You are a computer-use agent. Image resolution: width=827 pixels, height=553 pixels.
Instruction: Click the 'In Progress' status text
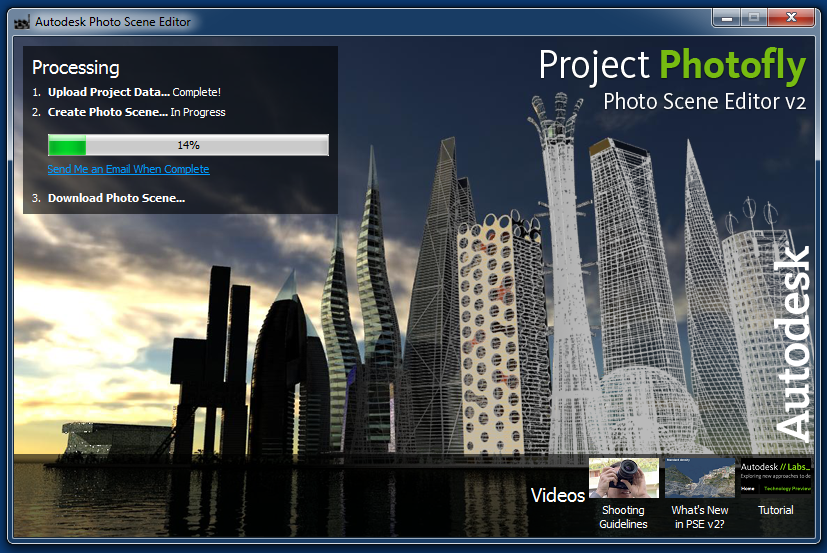(x=198, y=112)
